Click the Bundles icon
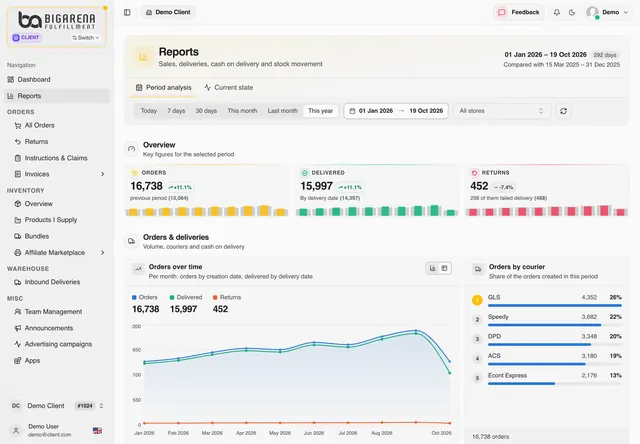Screen dimensions: 640x444 [18, 236]
